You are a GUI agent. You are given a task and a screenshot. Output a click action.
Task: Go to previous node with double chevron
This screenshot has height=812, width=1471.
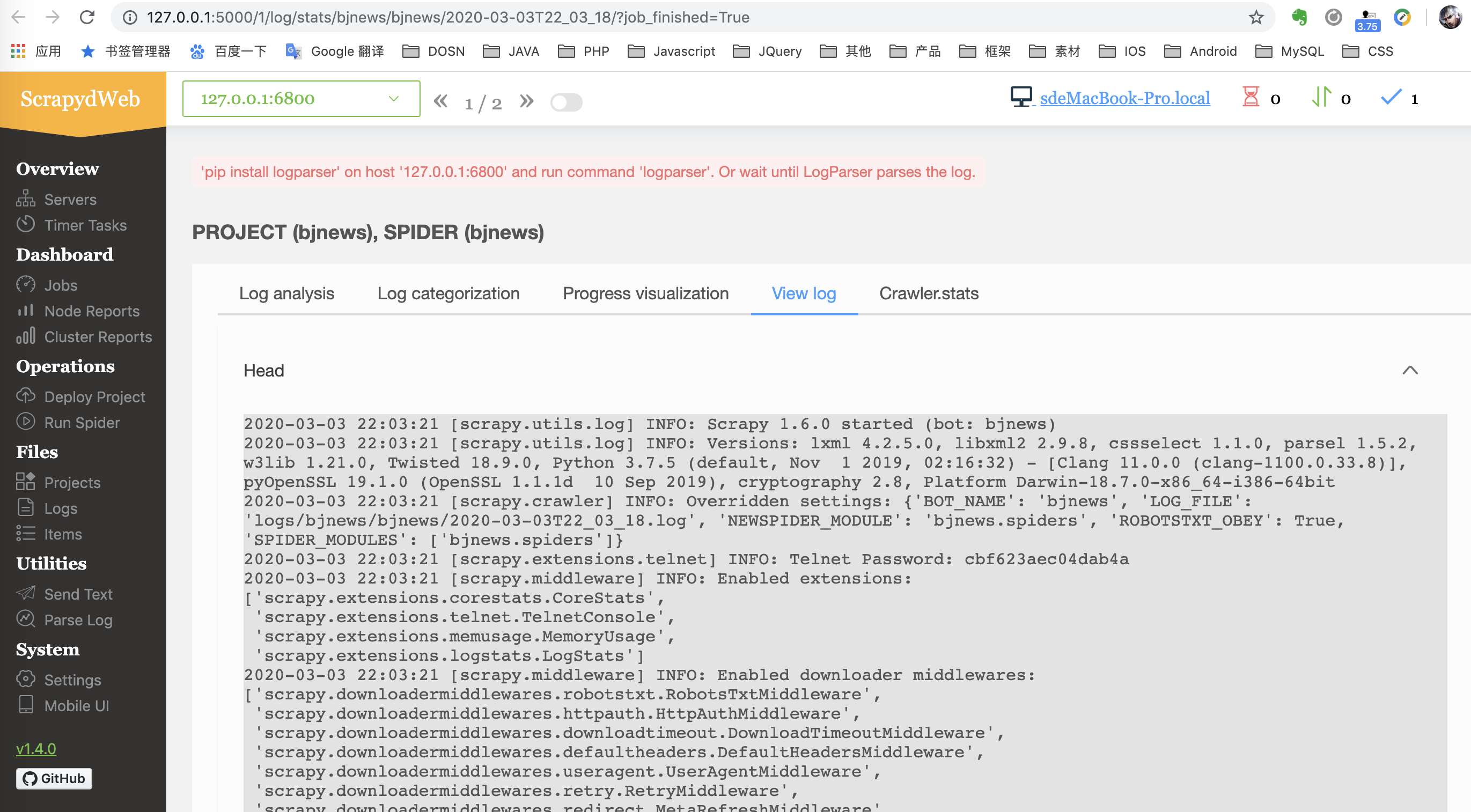pyautogui.click(x=440, y=102)
